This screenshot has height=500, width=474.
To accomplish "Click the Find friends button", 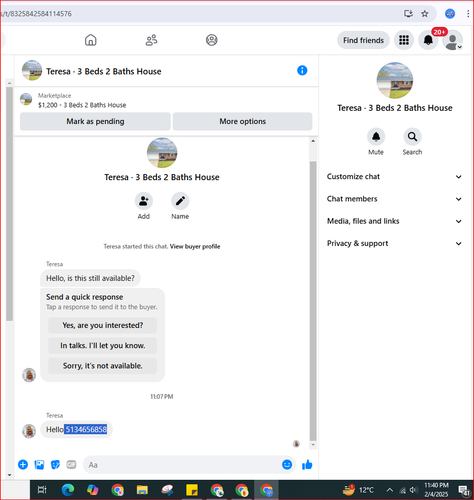I will 363,40.
